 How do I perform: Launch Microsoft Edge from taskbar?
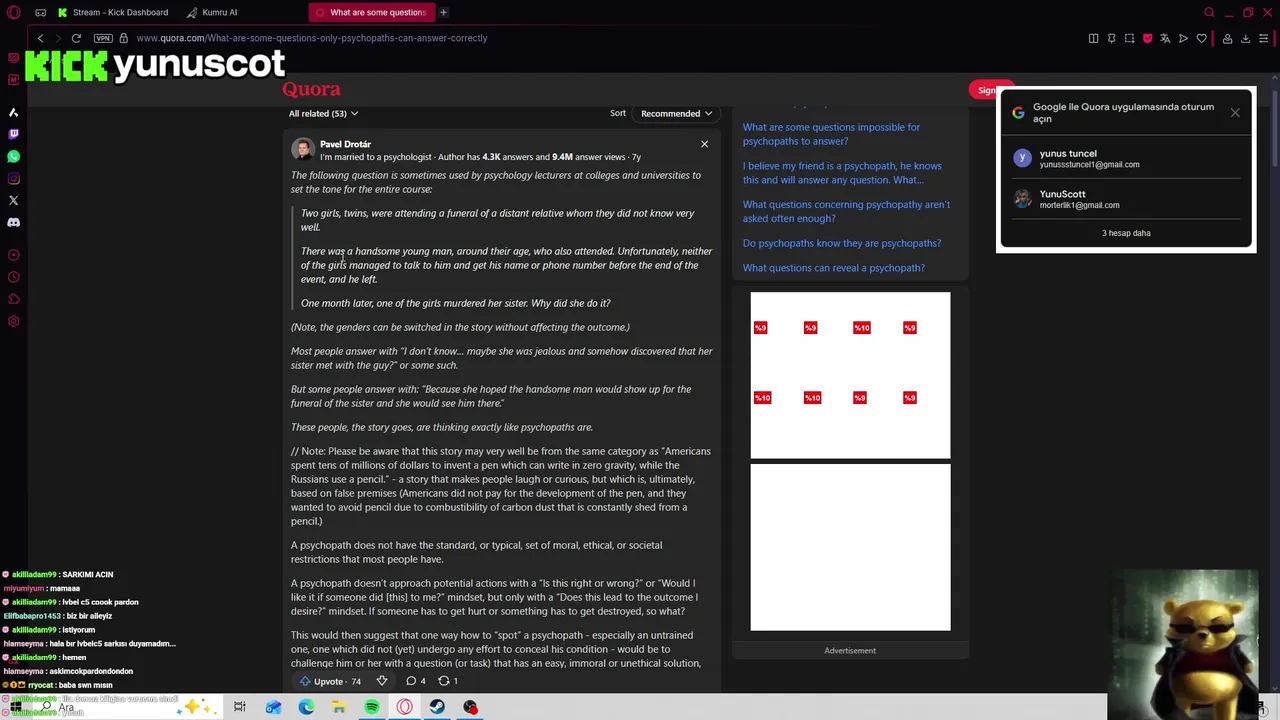tap(306, 707)
